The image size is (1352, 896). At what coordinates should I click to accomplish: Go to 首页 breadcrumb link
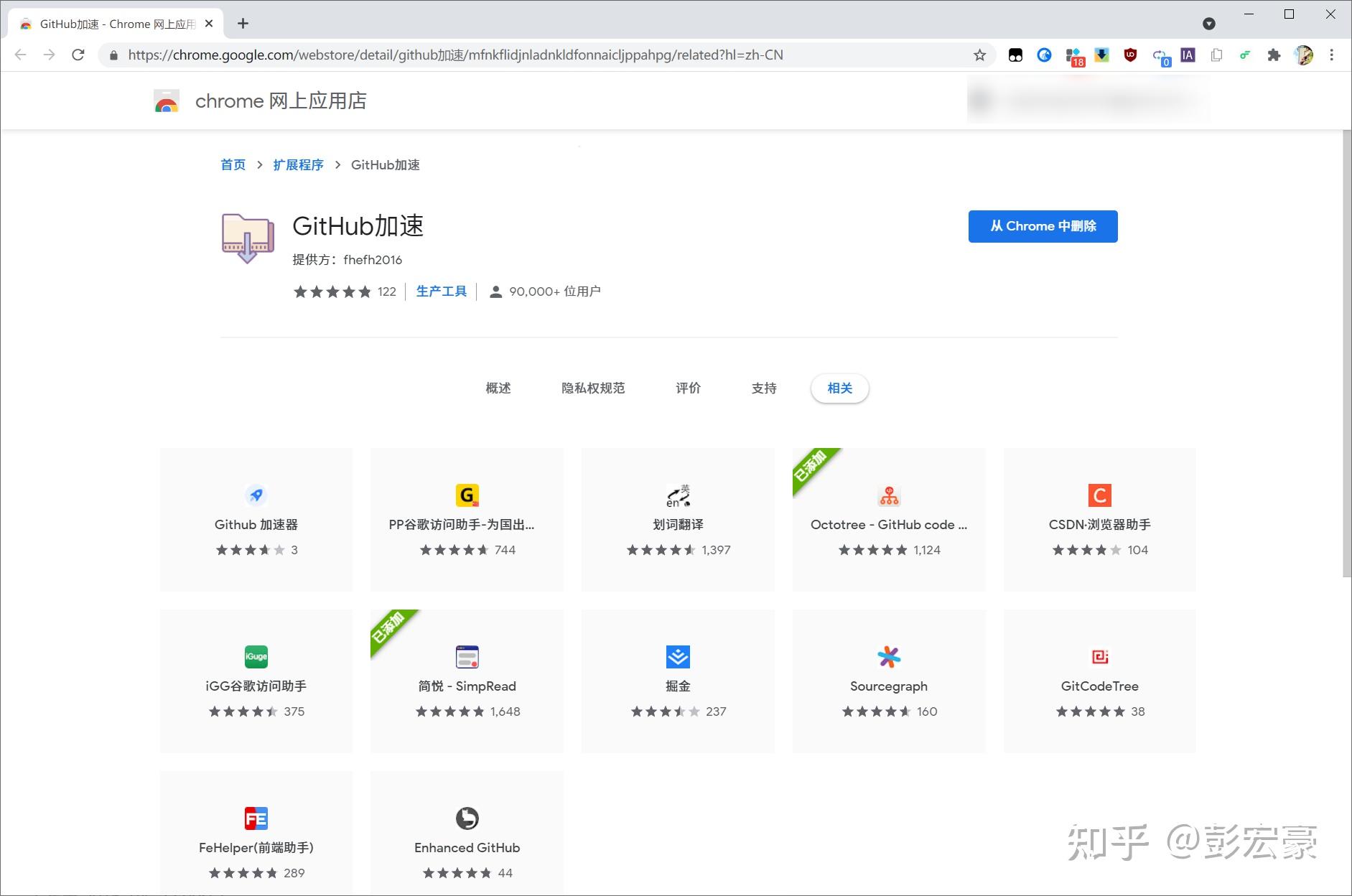[x=233, y=165]
